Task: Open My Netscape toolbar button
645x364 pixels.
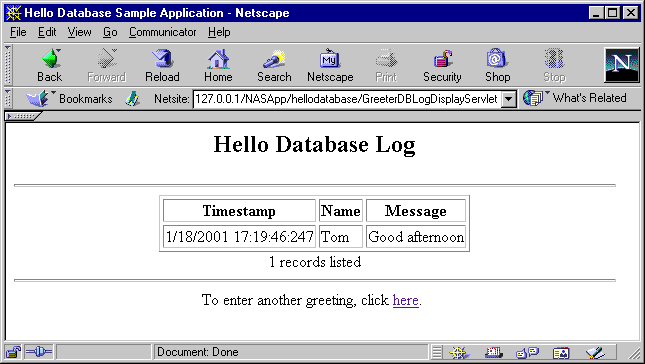Action: [330, 65]
